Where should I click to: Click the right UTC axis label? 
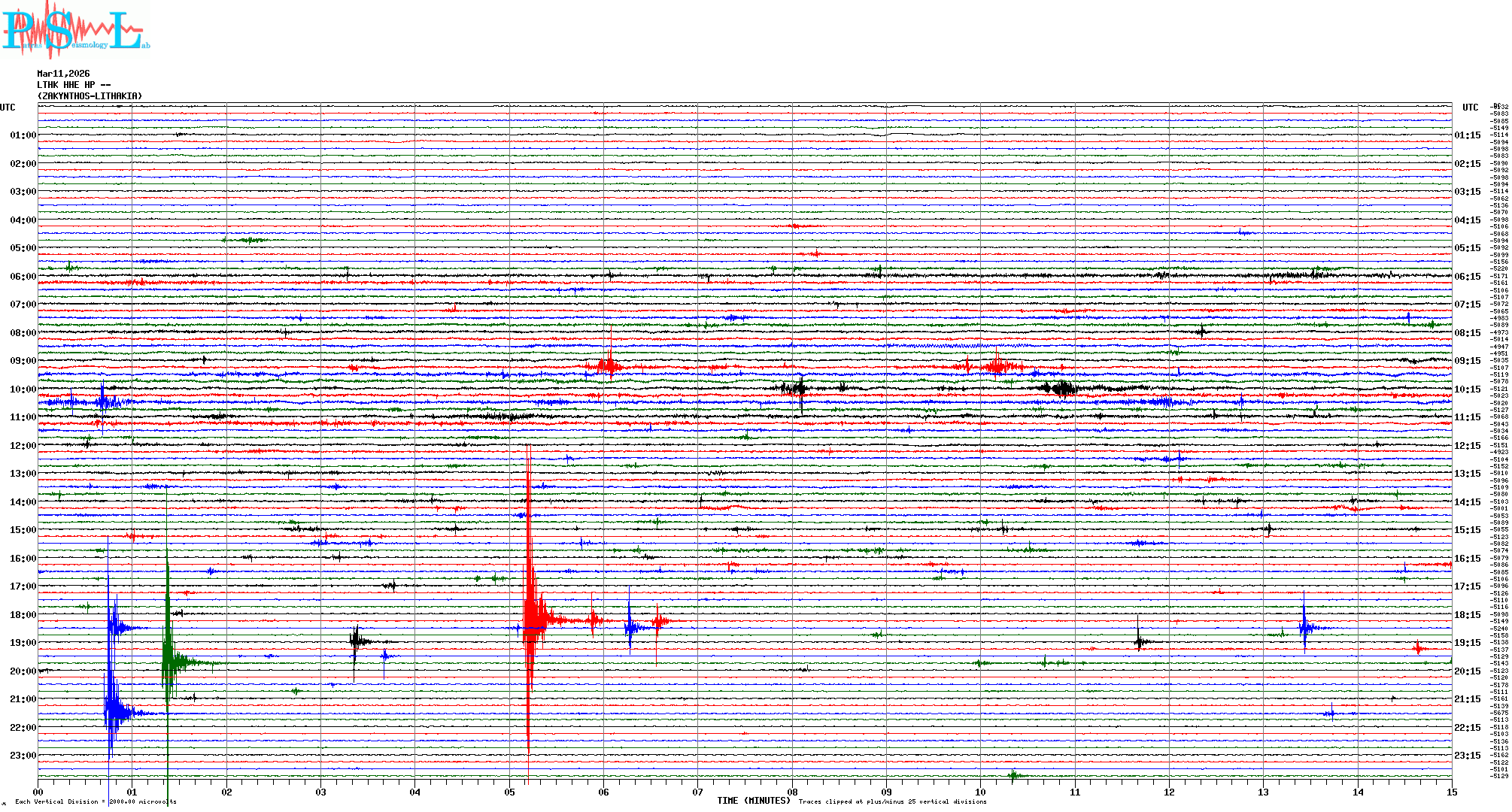(x=1470, y=108)
